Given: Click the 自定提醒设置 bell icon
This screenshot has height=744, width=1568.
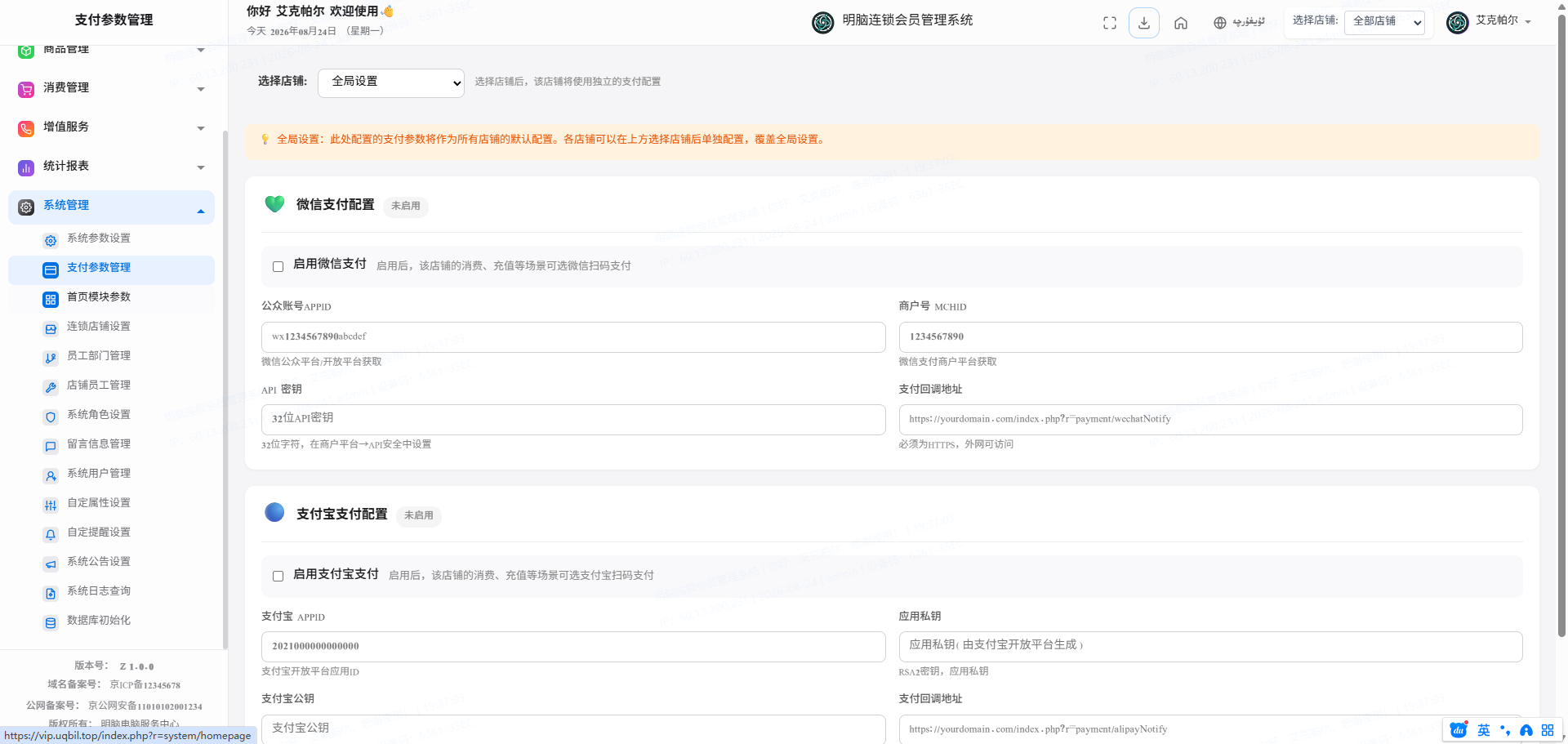Looking at the screenshot, I should click(x=51, y=534).
